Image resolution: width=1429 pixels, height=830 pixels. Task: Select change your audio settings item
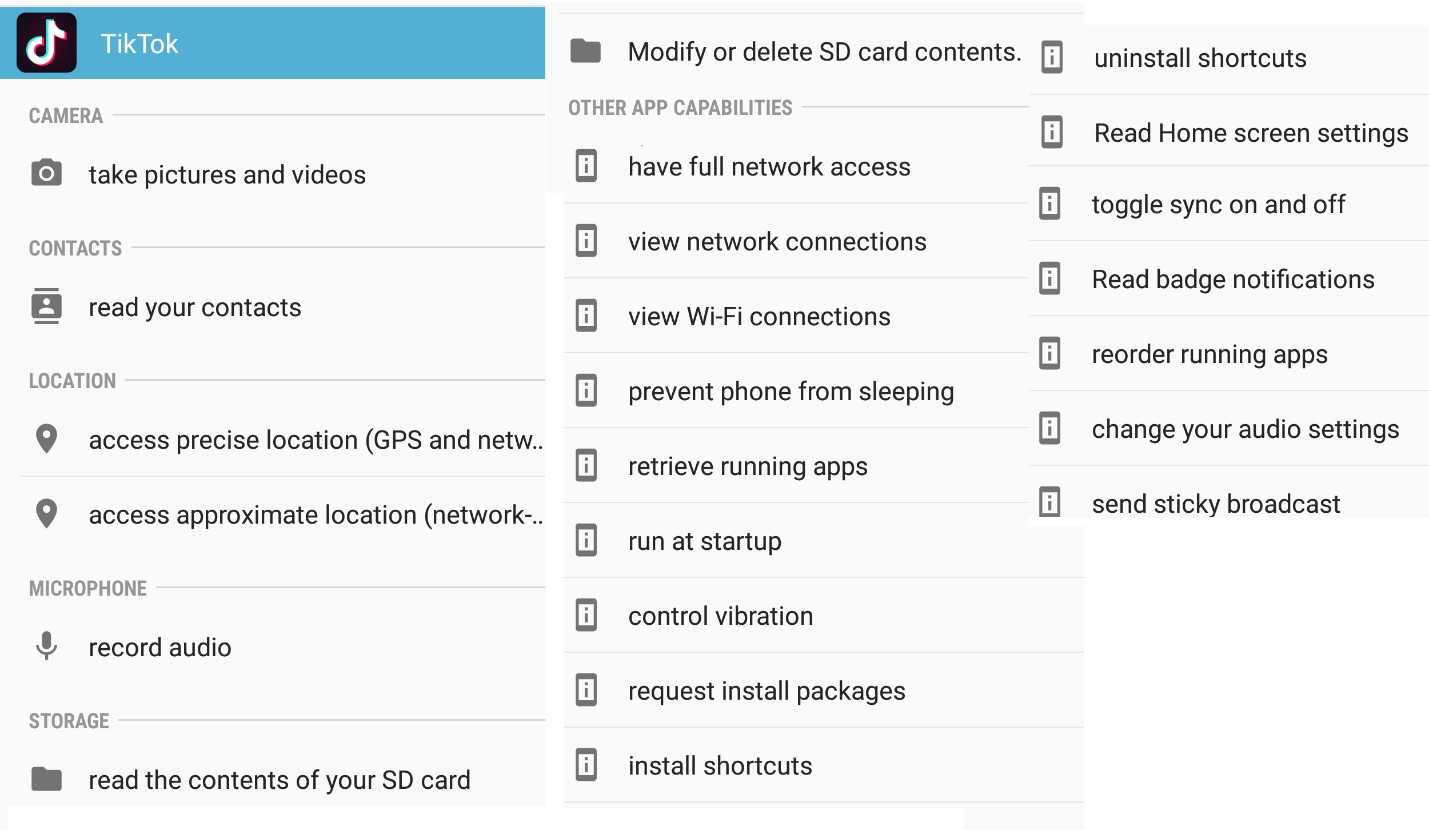(x=1229, y=429)
